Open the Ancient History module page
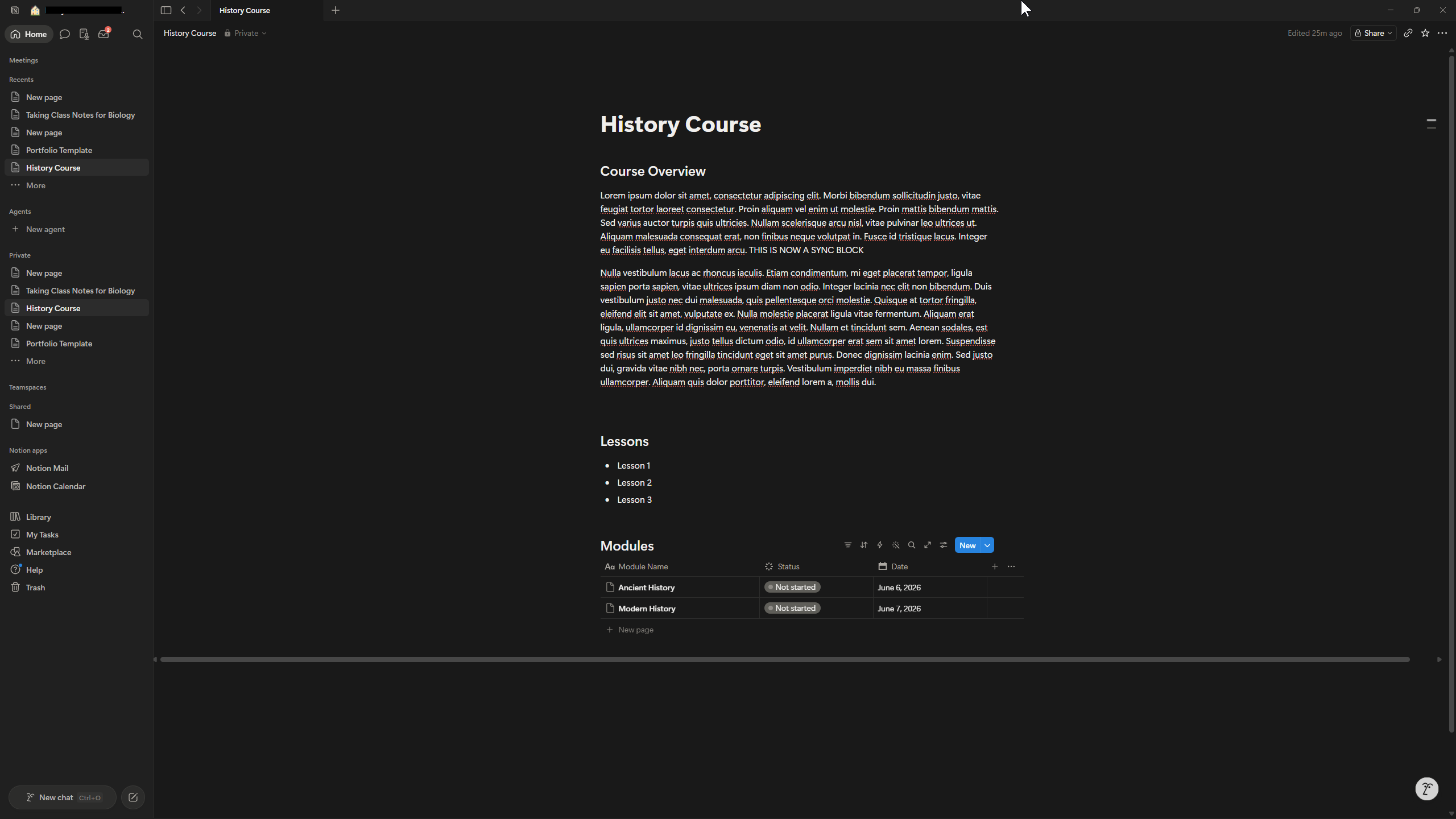Image resolution: width=1456 pixels, height=819 pixels. point(646,588)
